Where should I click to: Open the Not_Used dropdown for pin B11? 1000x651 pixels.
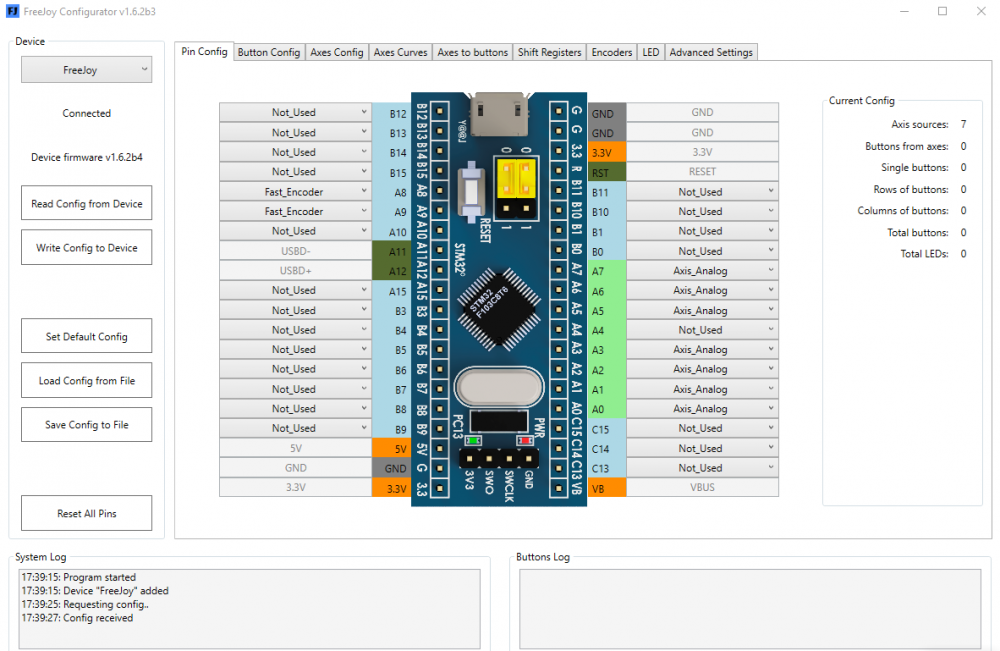[x=700, y=191]
